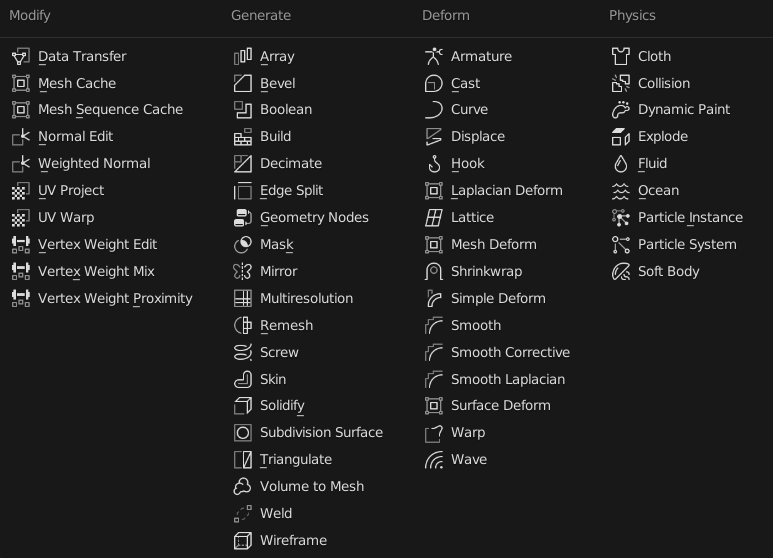Add the Simple Deform modifier
This screenshot has height=558, width=773.
click(486, 299)
